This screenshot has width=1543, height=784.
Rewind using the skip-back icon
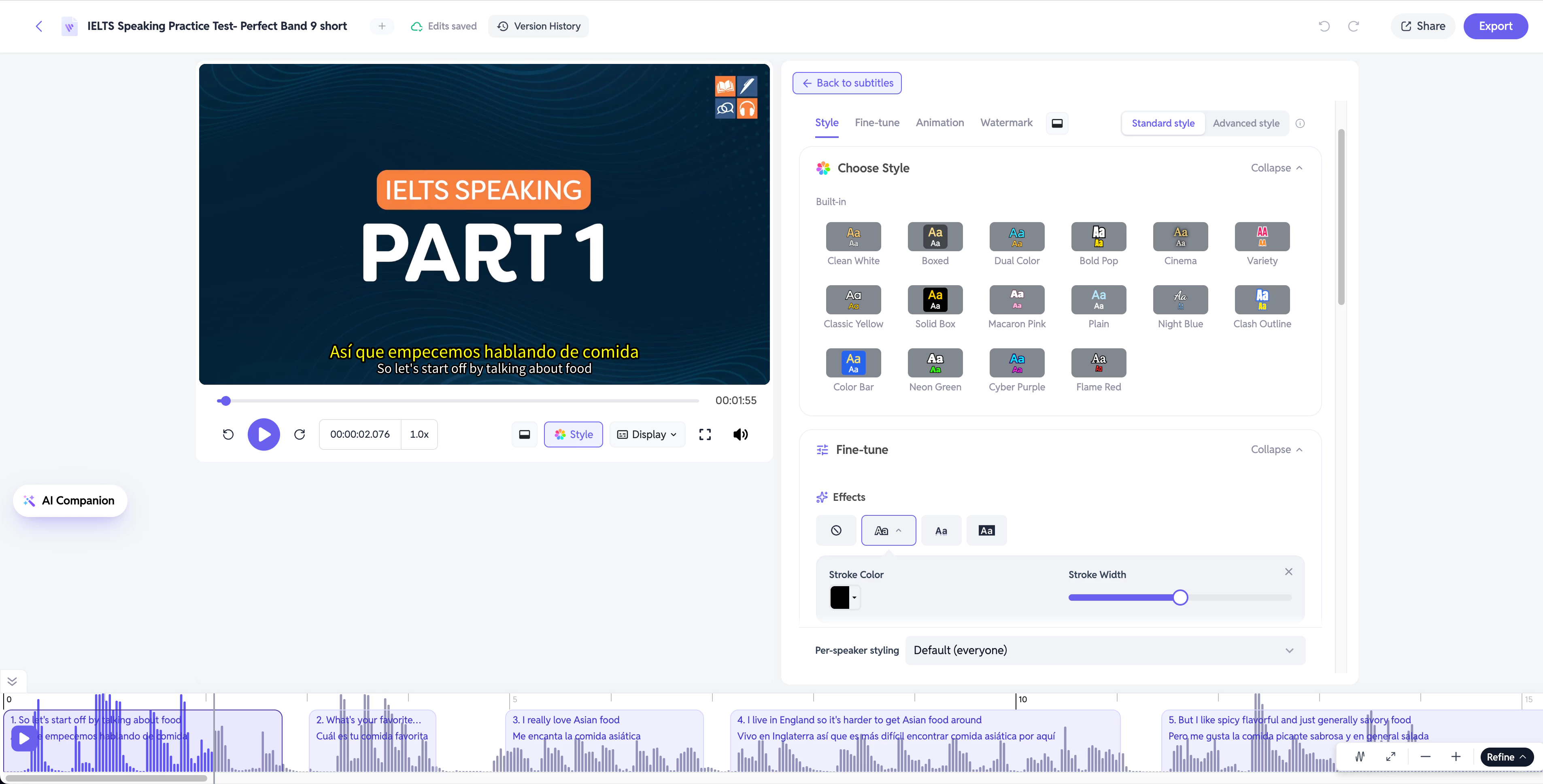point(228,434)
